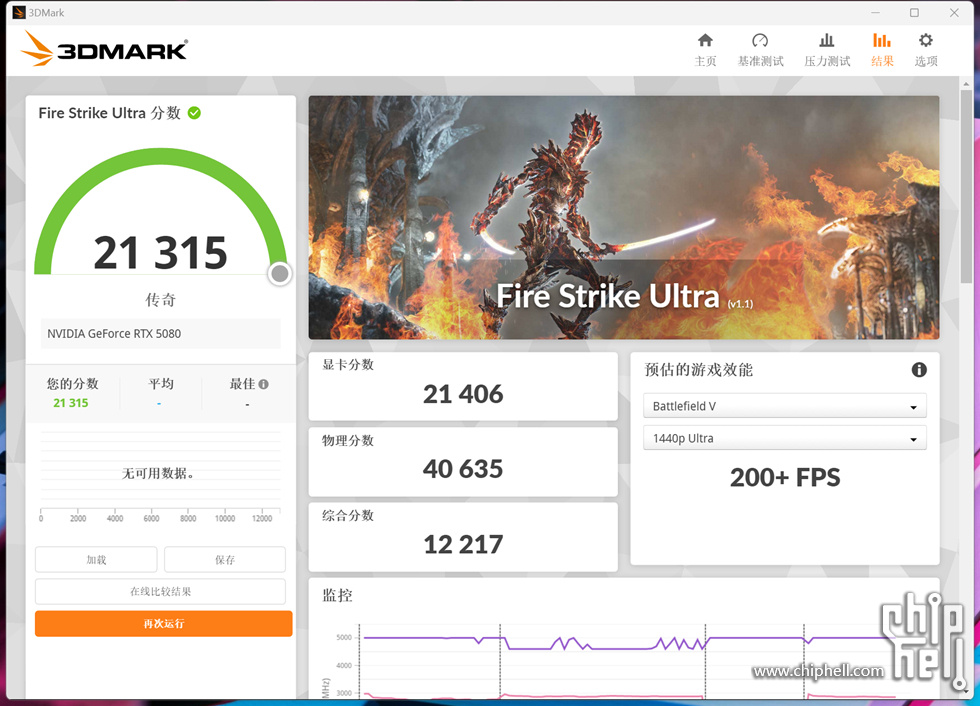Screen dimensions: 980x706
Task: Click the 传奇 legendary rating label
Action: click(x=161, y=300)
